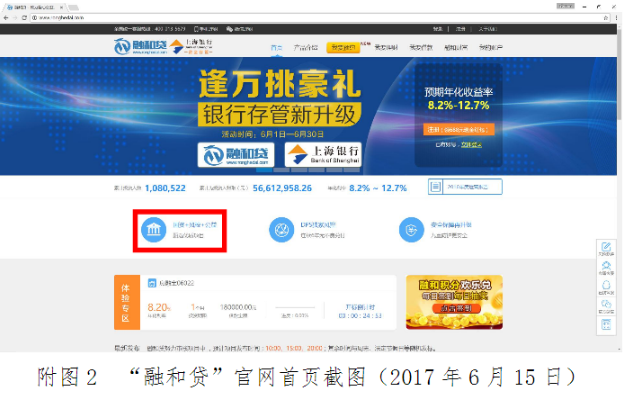Click the address bar URL field

click(318, 17)
